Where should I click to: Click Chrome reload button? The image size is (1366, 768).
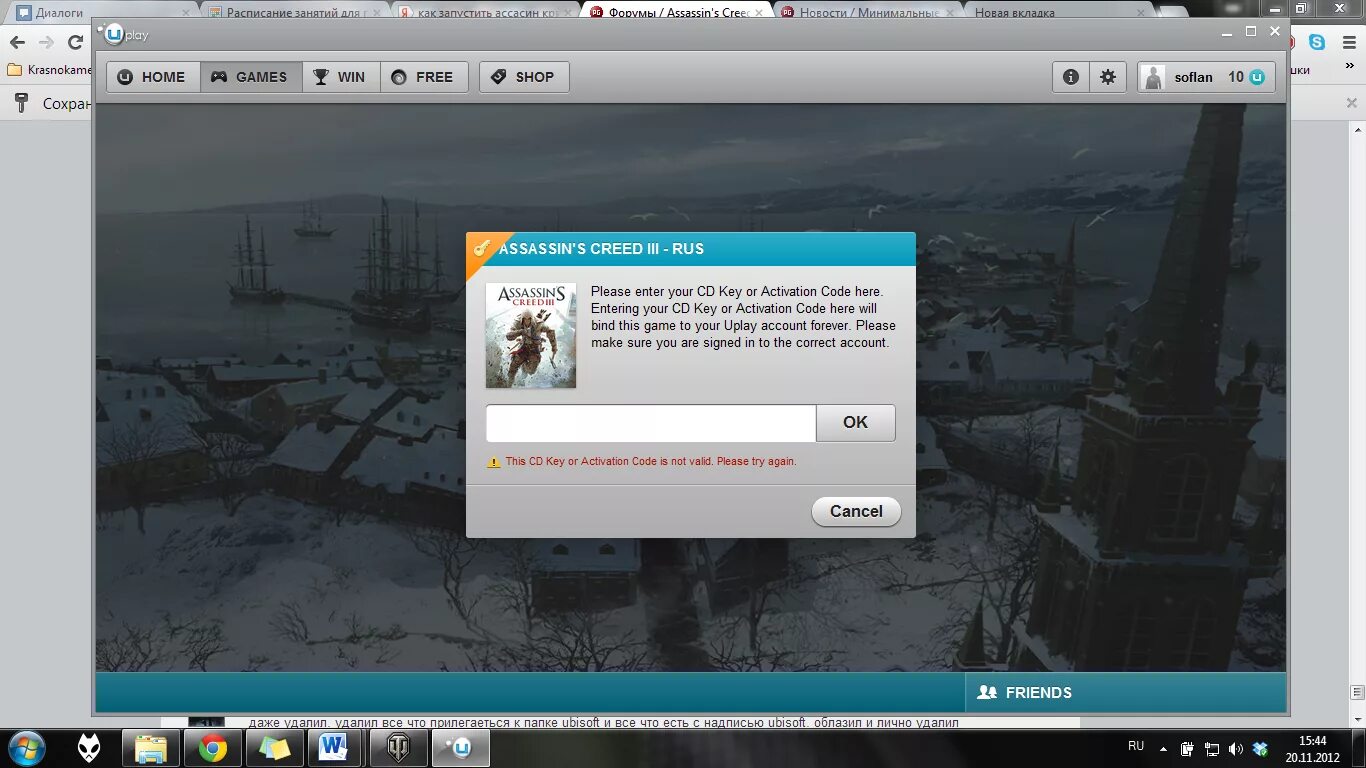(75, 42)
